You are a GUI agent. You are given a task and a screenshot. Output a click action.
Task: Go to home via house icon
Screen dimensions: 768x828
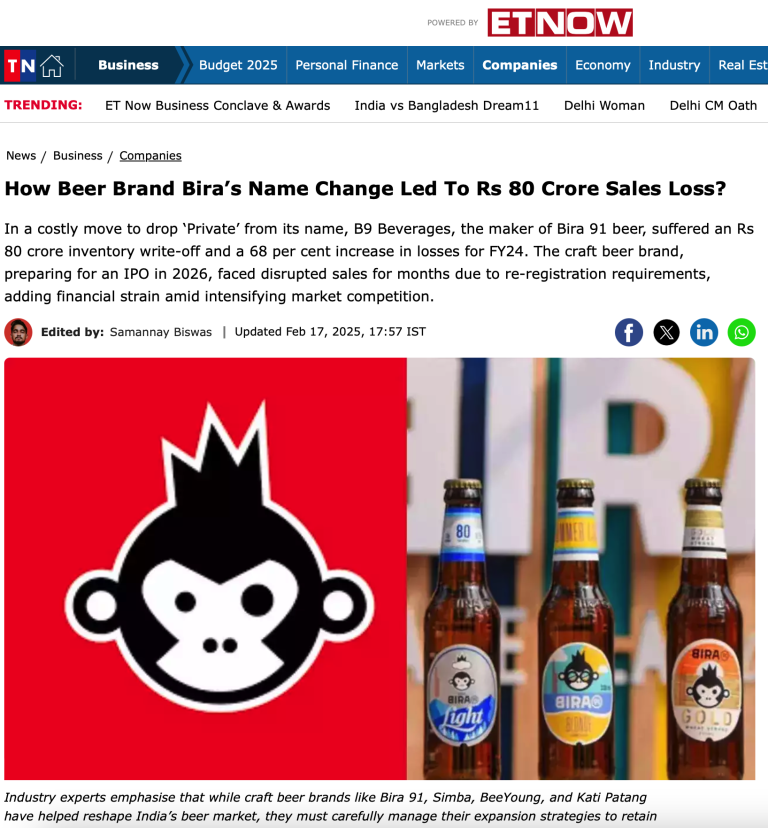52,65
